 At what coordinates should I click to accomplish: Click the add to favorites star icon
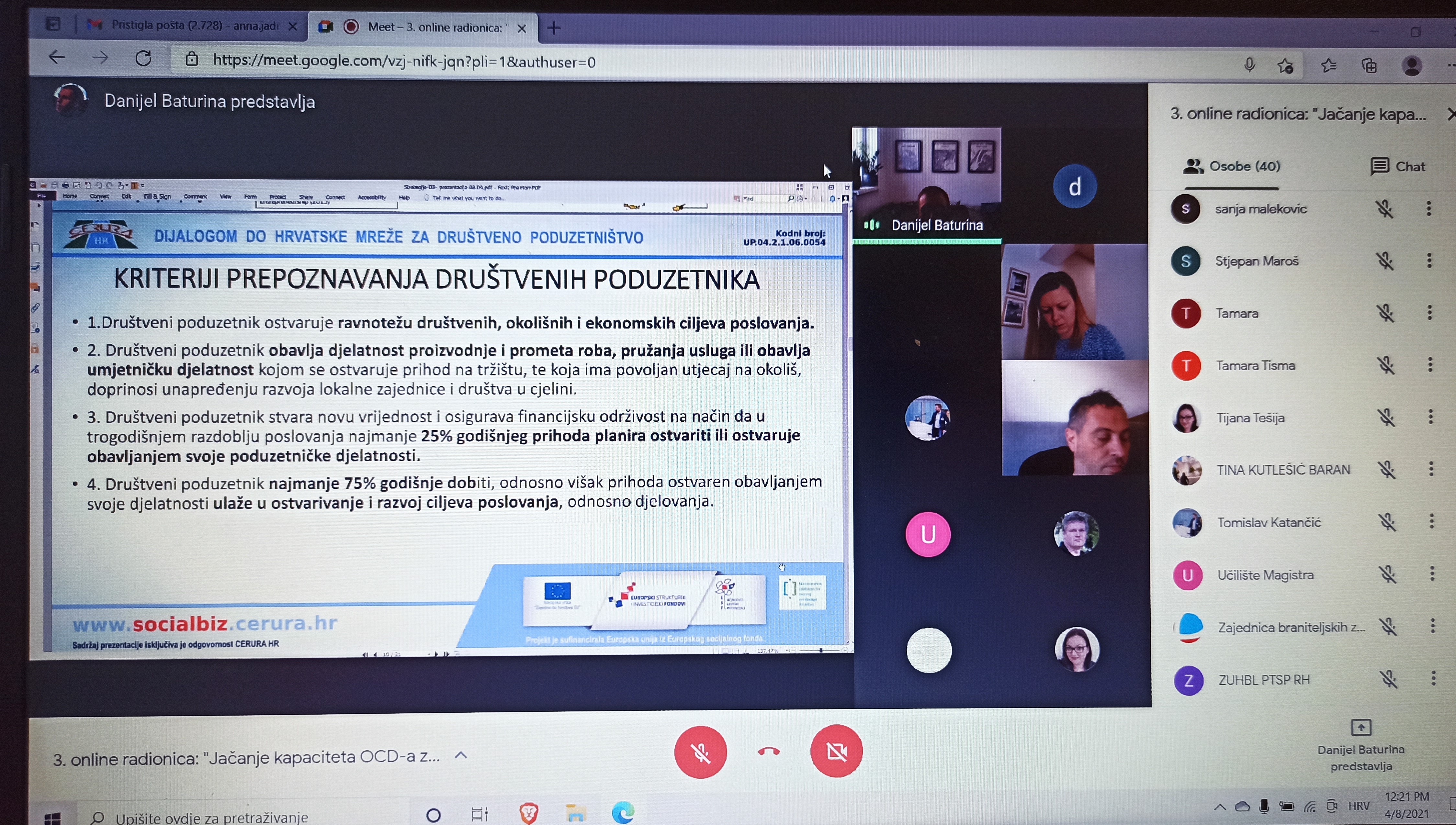coord(1285,66)
